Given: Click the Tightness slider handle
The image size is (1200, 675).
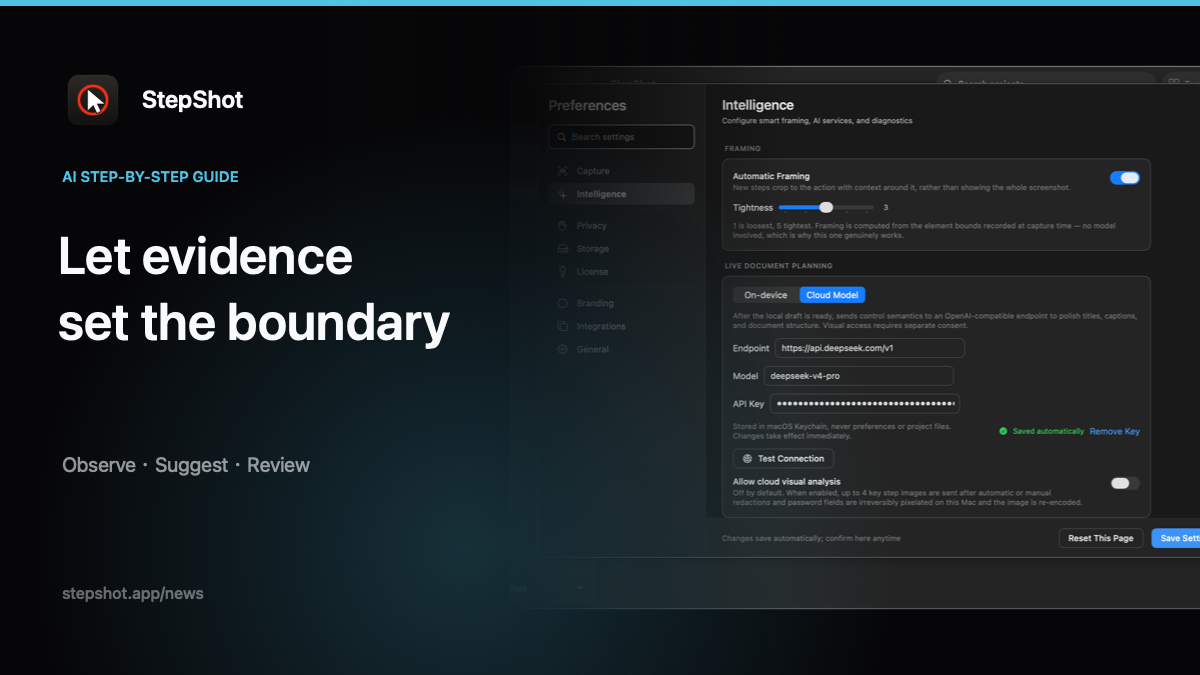Looking at the screenshot, I should coord(826,207).
